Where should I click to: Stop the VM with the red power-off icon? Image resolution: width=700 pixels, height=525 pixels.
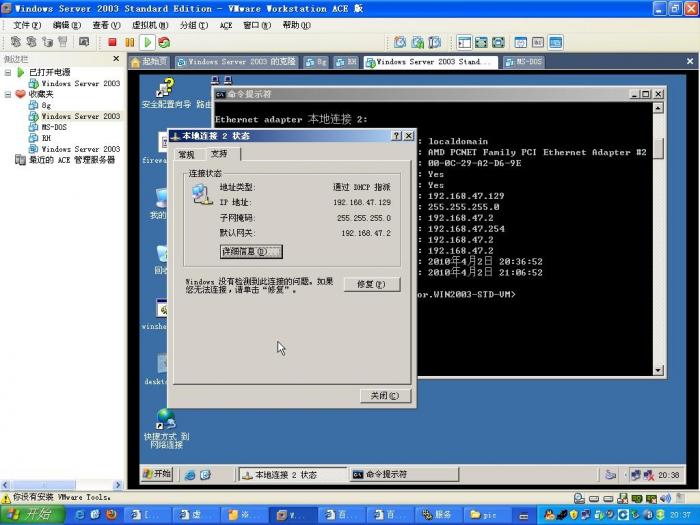pos(112,42)
